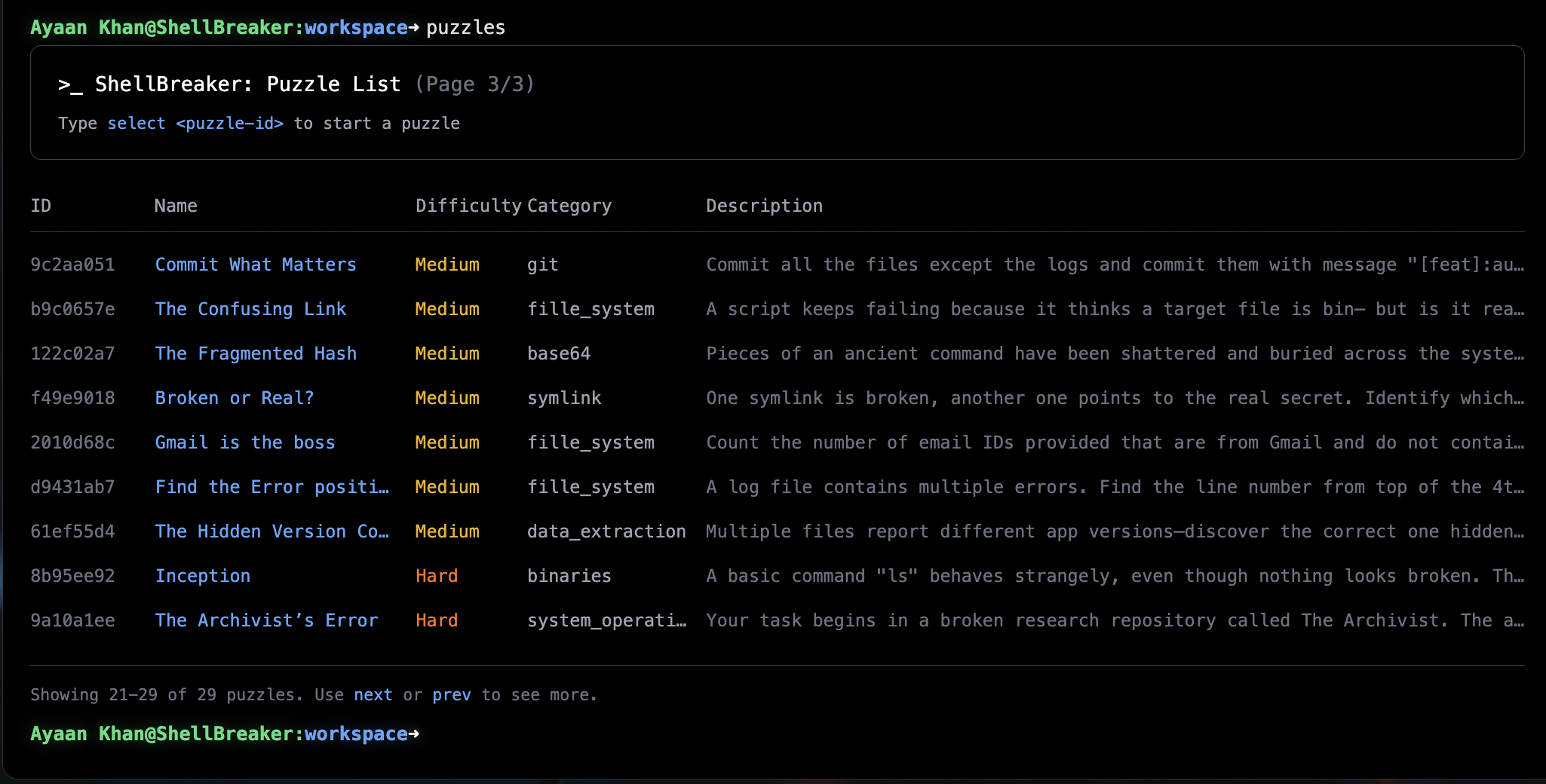Open The Confusing Link puzzle
The height and width of the screenshot is (784, 1546).
coord(250,309)
